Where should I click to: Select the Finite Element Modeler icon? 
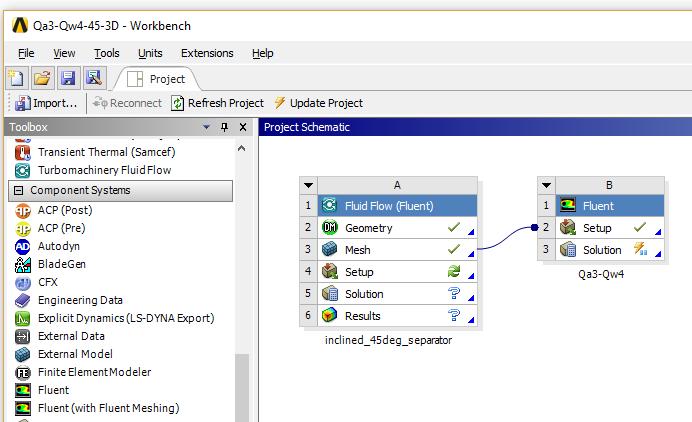(23, 373)
